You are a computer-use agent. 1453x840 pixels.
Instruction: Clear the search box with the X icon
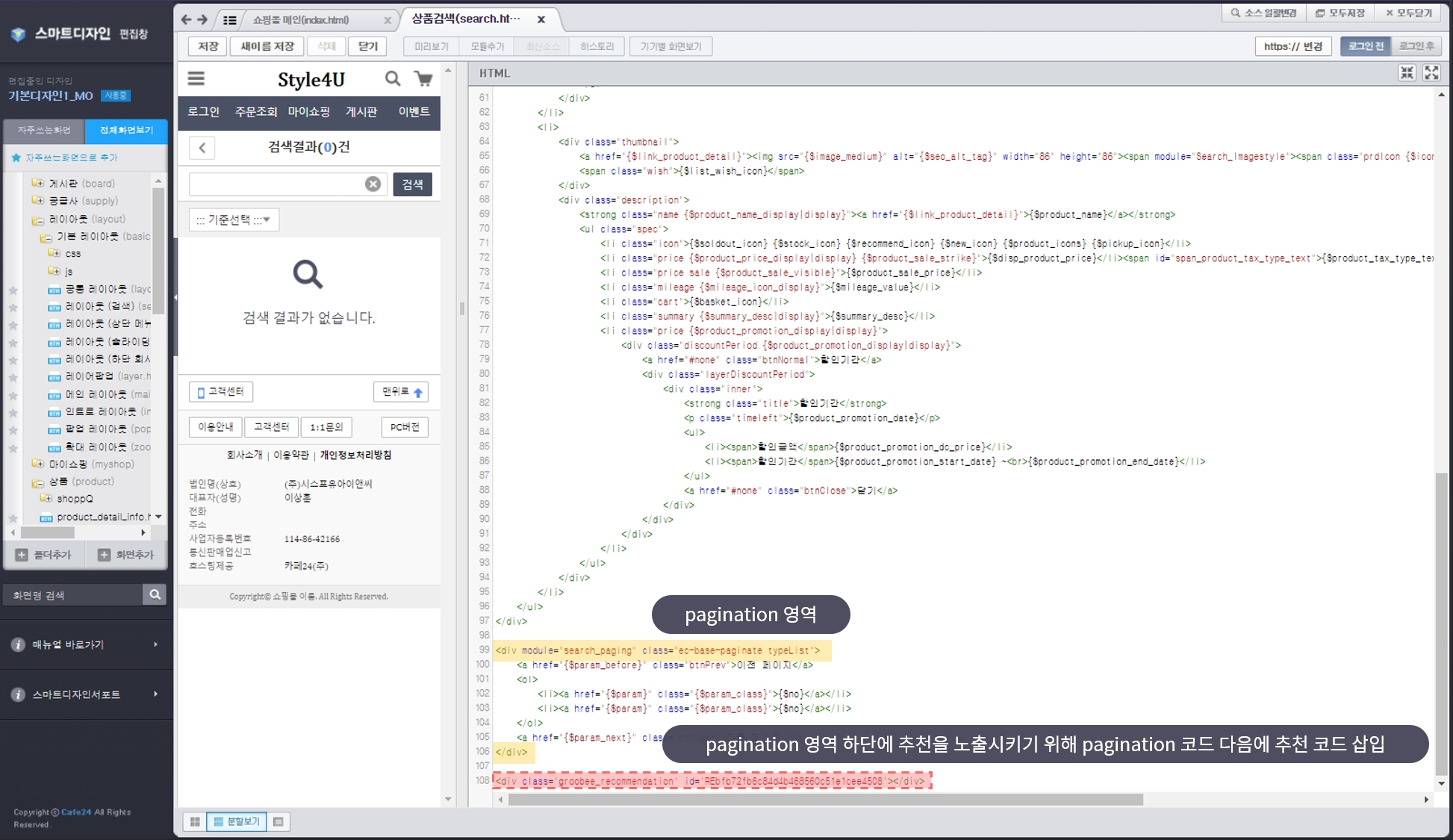click(373, 184)
